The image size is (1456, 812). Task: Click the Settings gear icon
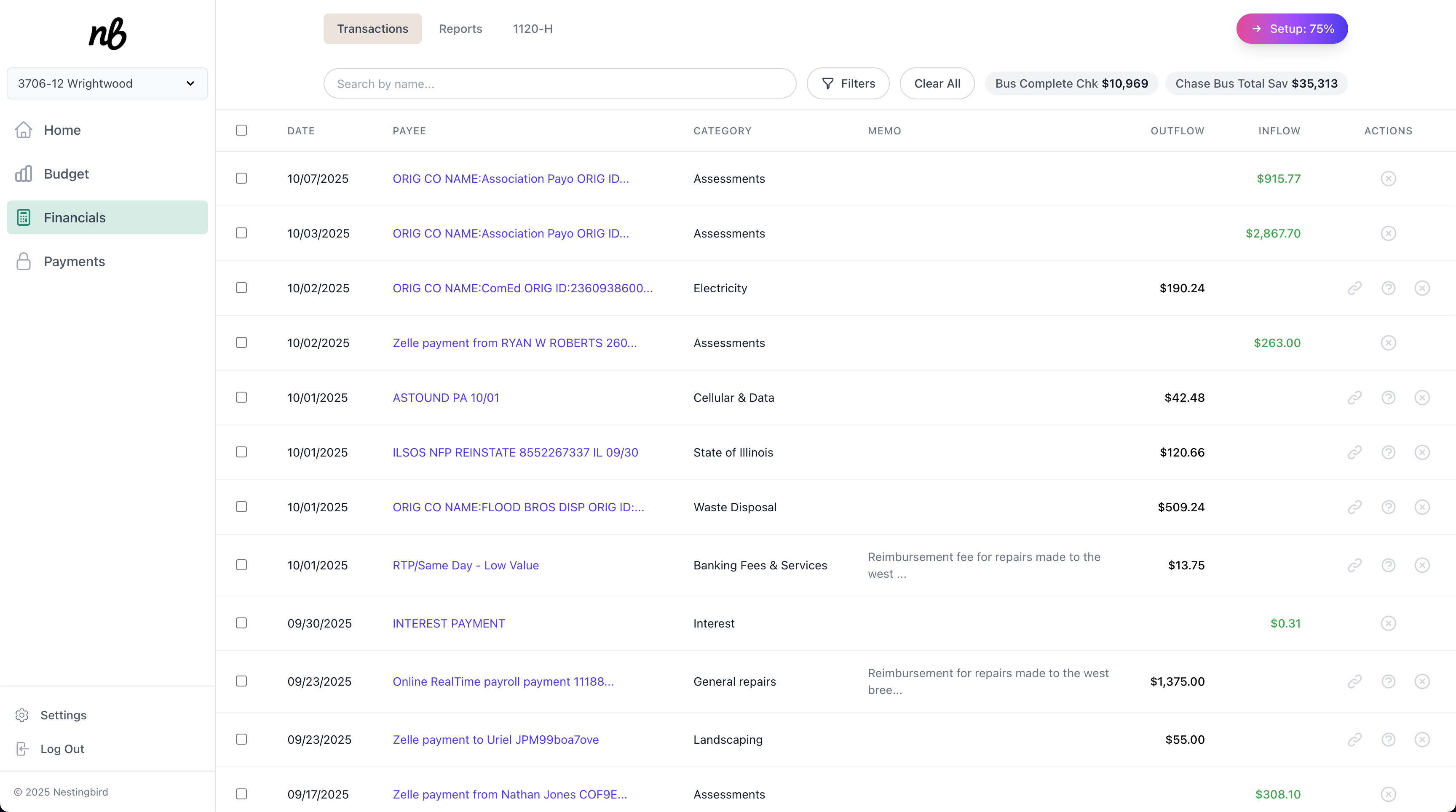pyautogui.click(x=22, y=715)
